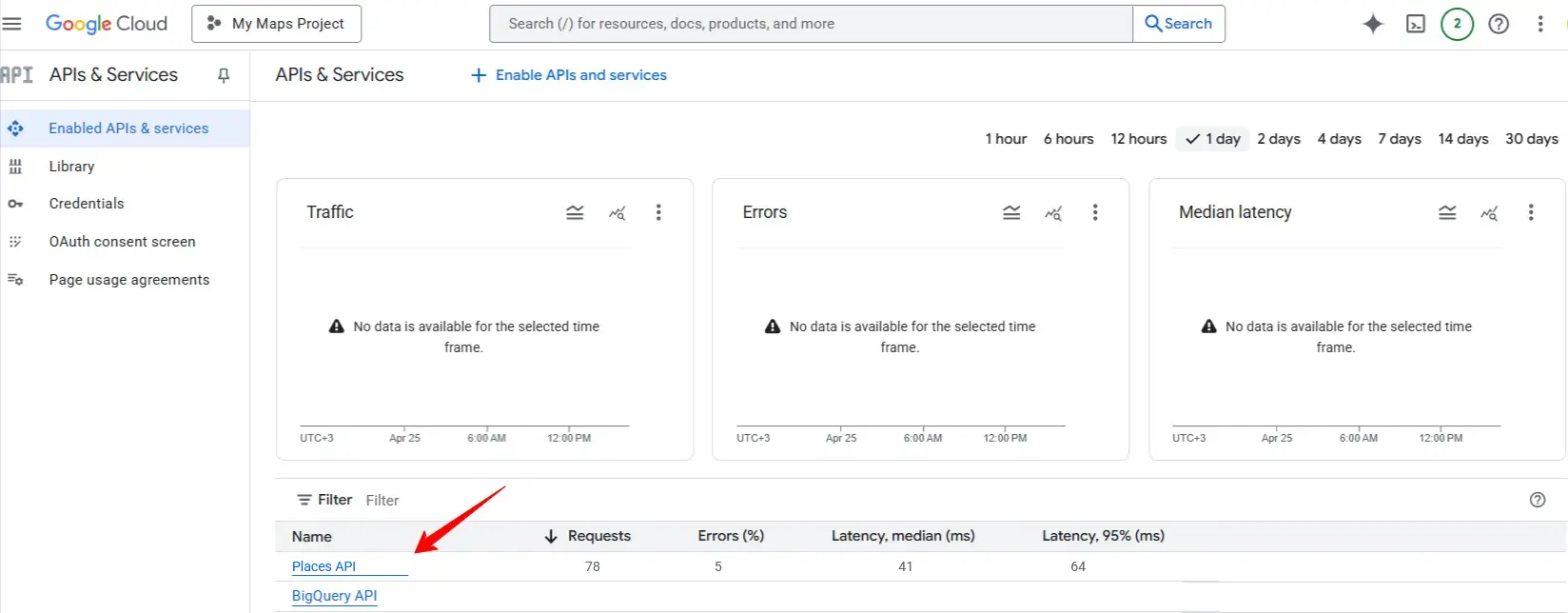Sort by Latency, median (ms) column

903,536
